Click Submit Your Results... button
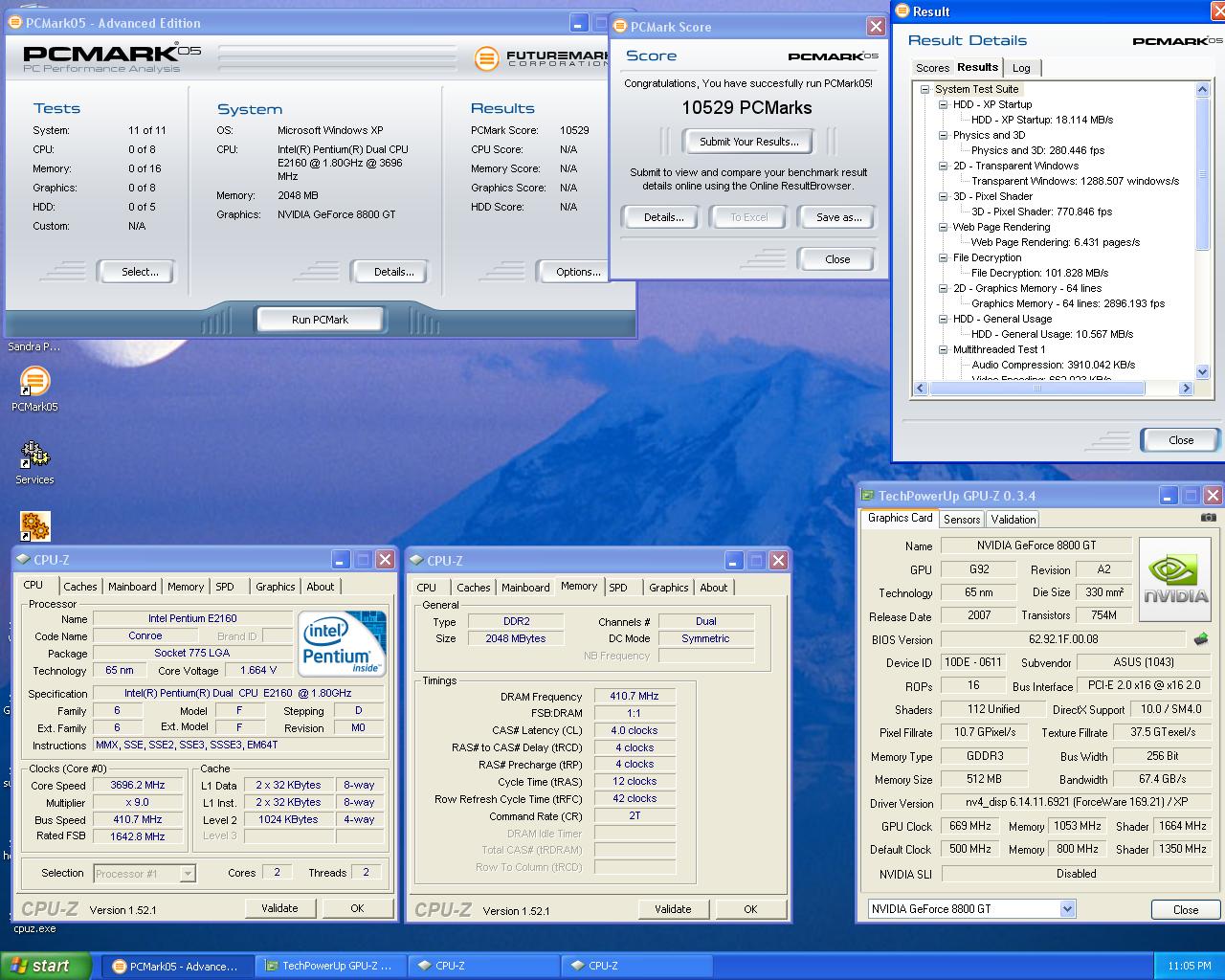 coord(748,142)
